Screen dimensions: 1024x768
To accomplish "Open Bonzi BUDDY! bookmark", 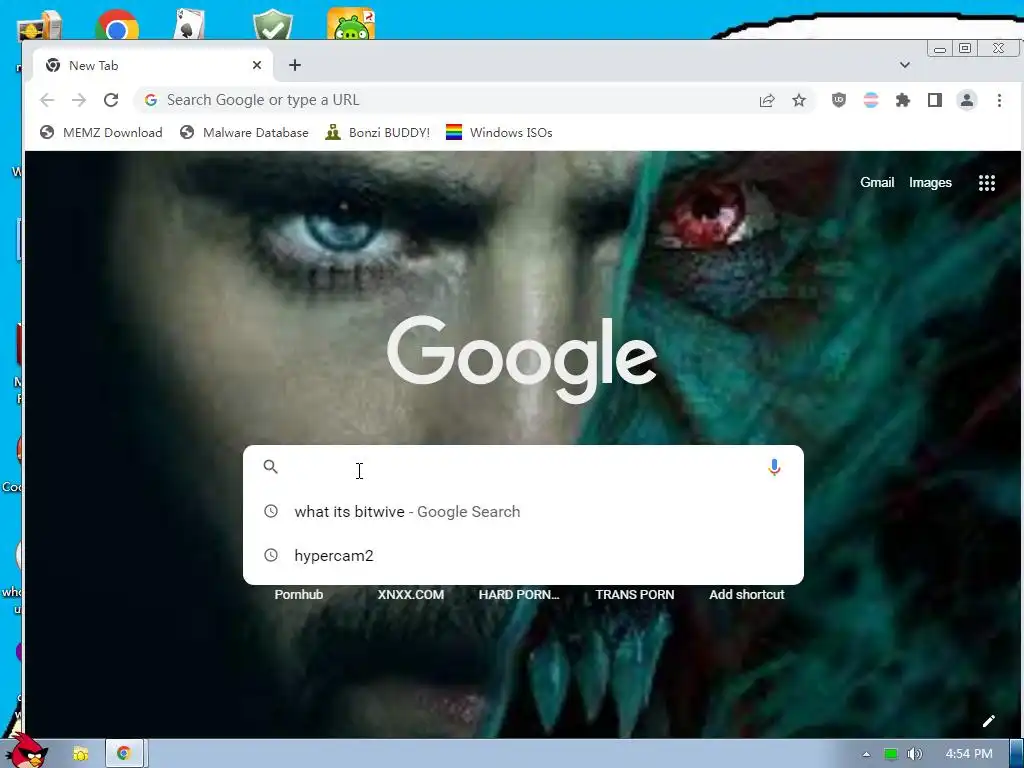I will tap(378, 133).
